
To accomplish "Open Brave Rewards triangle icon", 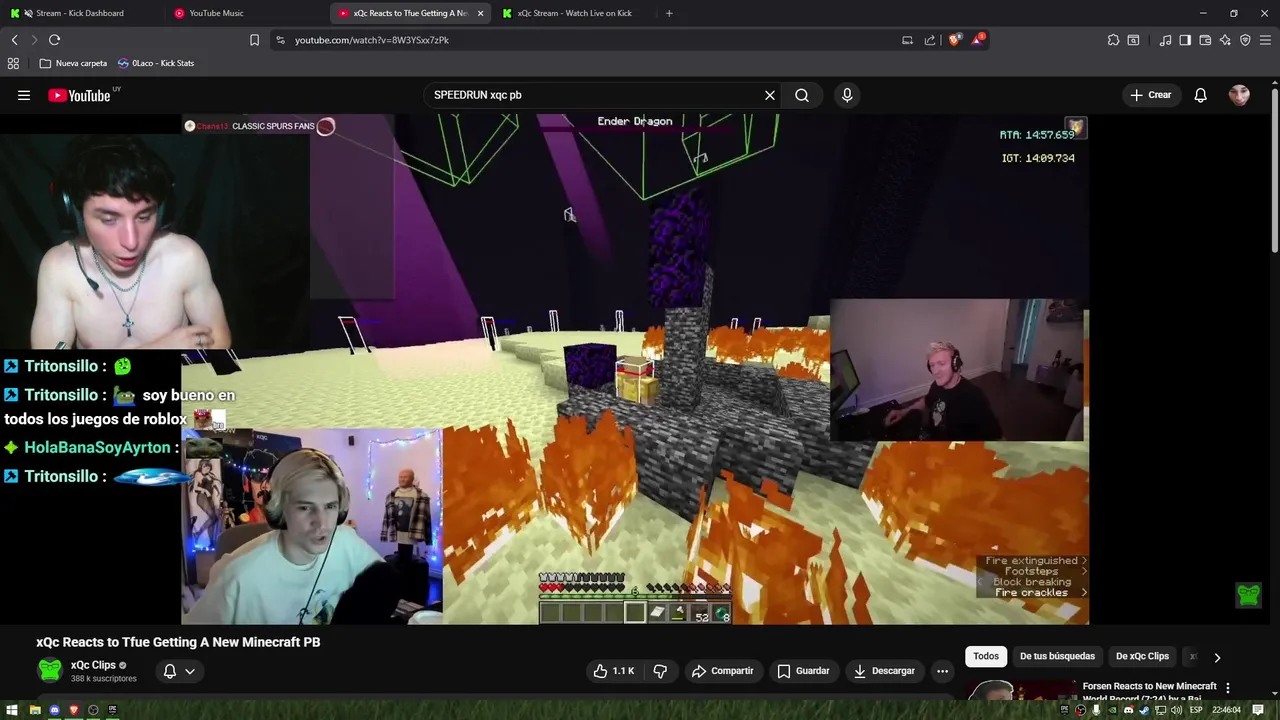I will [x=979, y=40].
